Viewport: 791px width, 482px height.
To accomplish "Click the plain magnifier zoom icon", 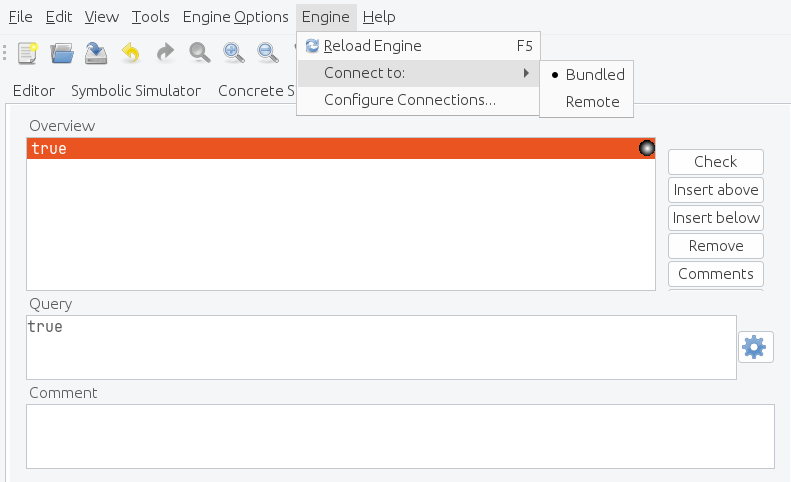I will pyautogui.click(x=200, y=52).
